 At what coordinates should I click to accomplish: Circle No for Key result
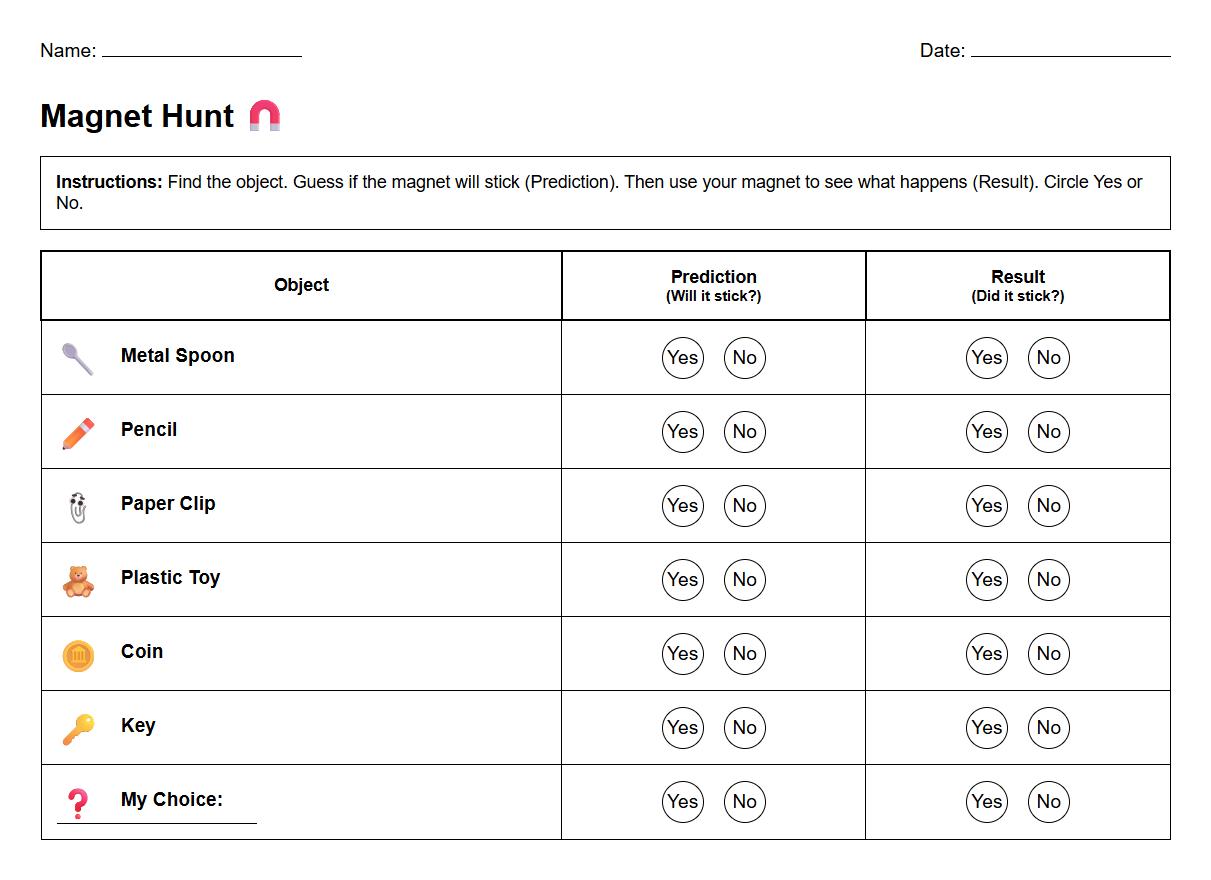point(1049,728)
